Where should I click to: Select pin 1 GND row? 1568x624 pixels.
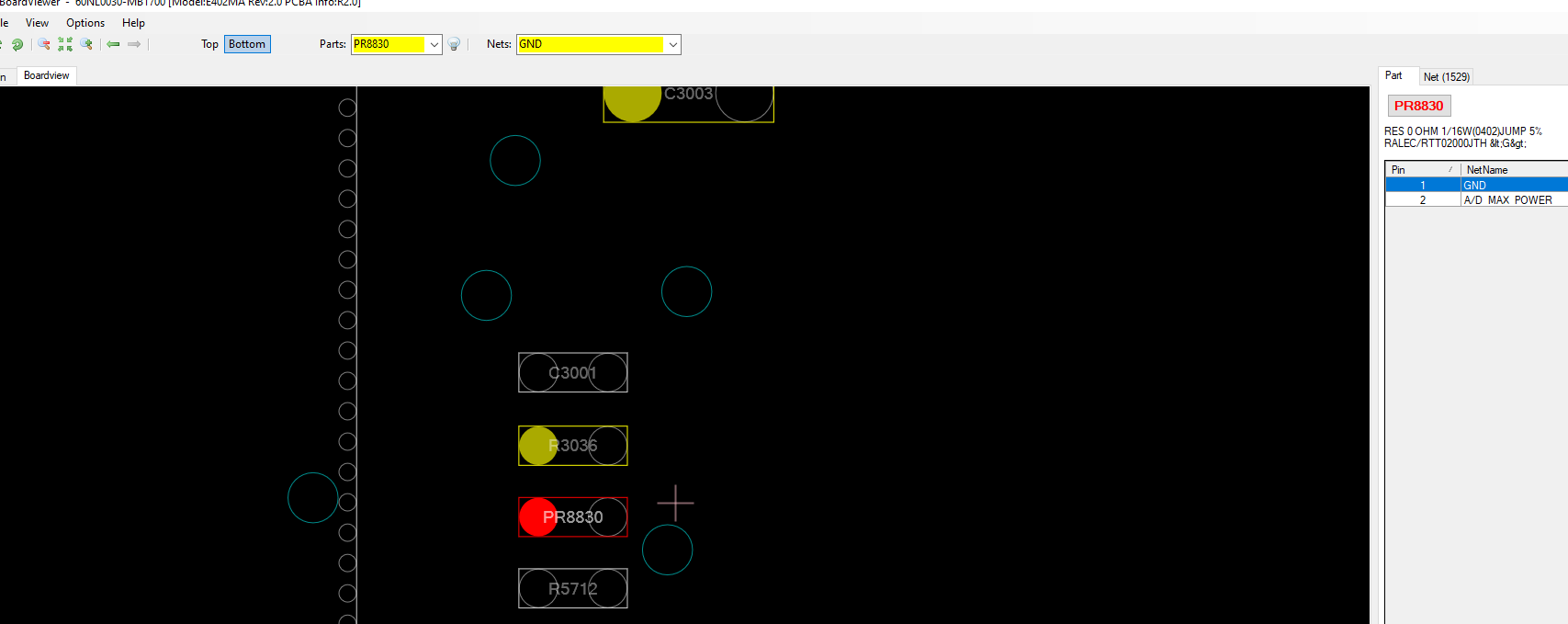tap(1476, 185)
